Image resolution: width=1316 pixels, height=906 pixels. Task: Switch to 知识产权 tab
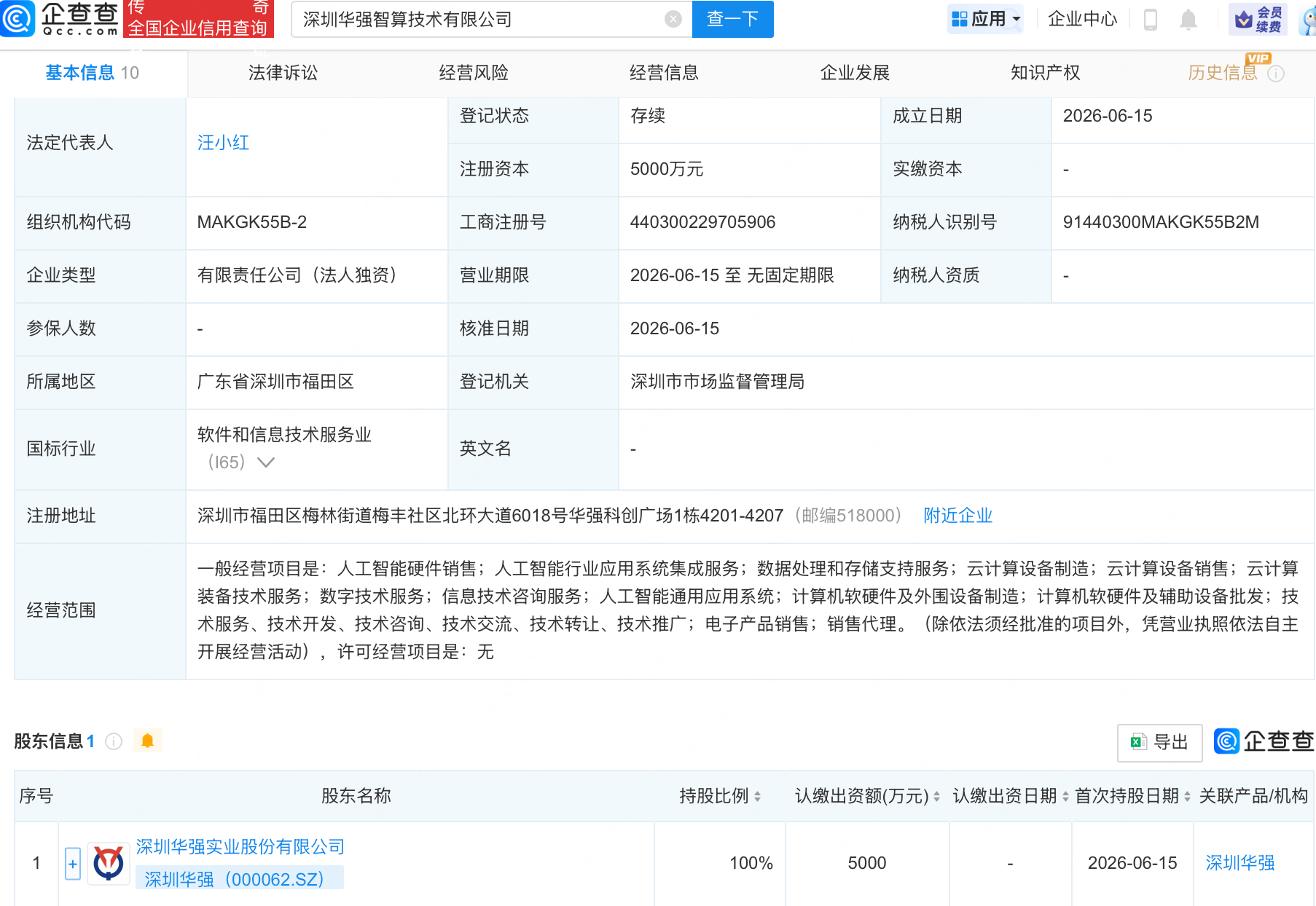click(1046, 73)
